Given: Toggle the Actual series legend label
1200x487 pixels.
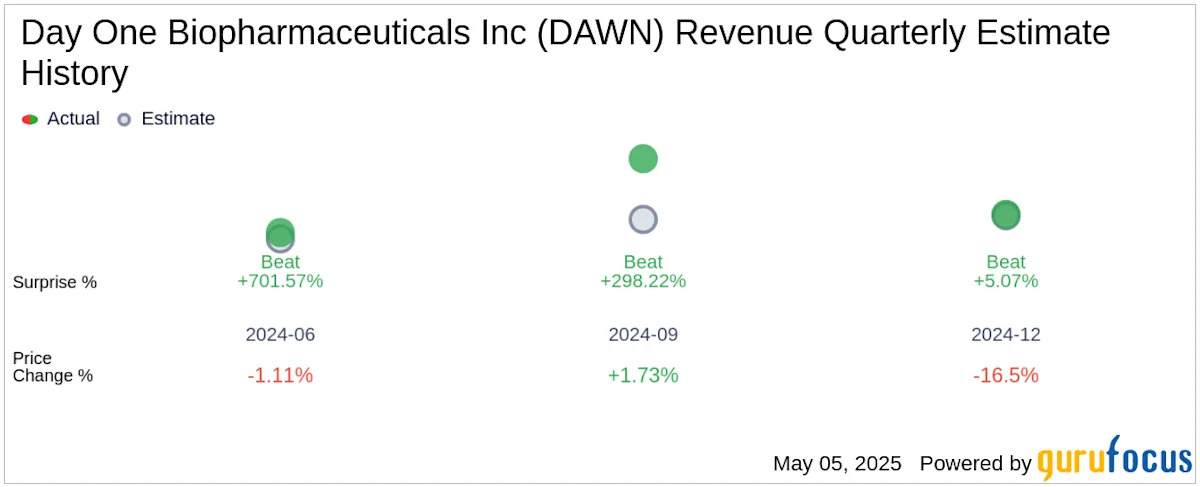Looking at the screenshot, I should tap(73, 119).
